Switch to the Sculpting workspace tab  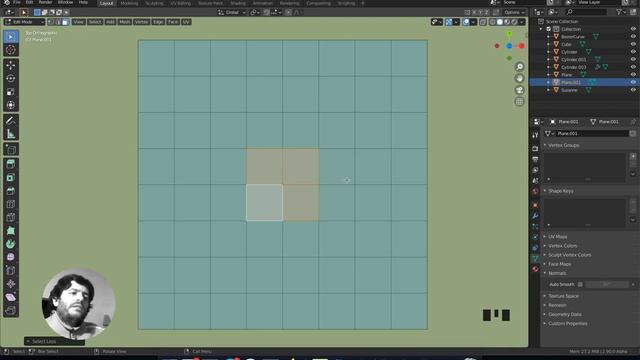(154, 3)
